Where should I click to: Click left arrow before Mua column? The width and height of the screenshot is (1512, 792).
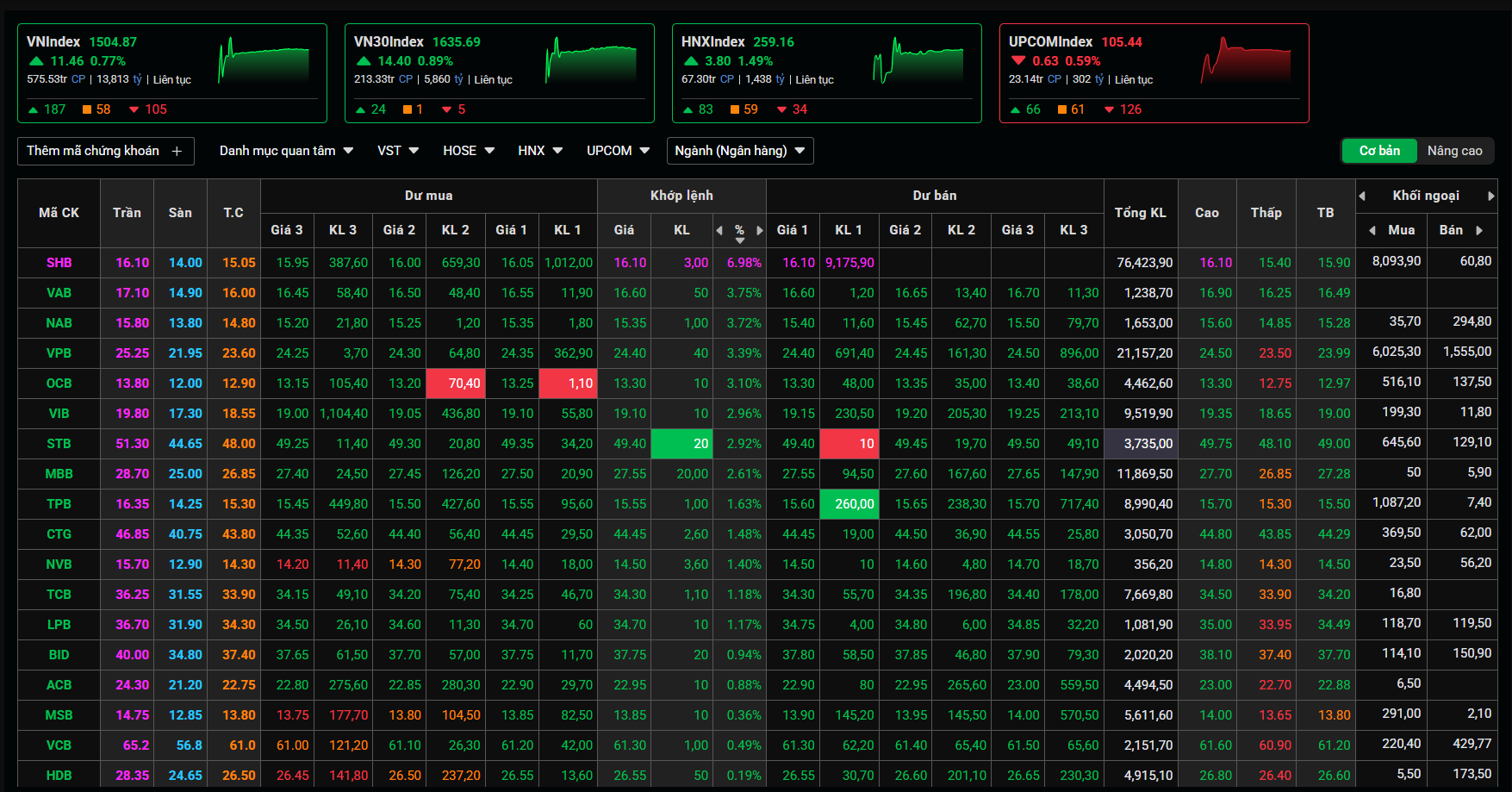pyautogui.click(x=1372, y=230)
